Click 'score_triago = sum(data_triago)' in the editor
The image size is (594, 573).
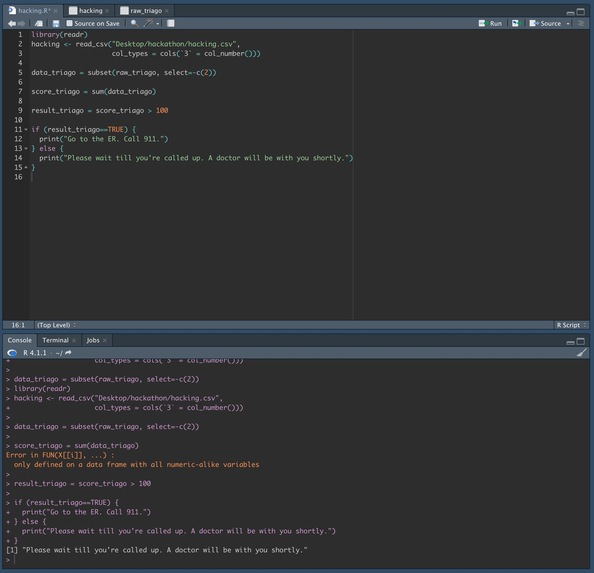[x=94, y=92]
